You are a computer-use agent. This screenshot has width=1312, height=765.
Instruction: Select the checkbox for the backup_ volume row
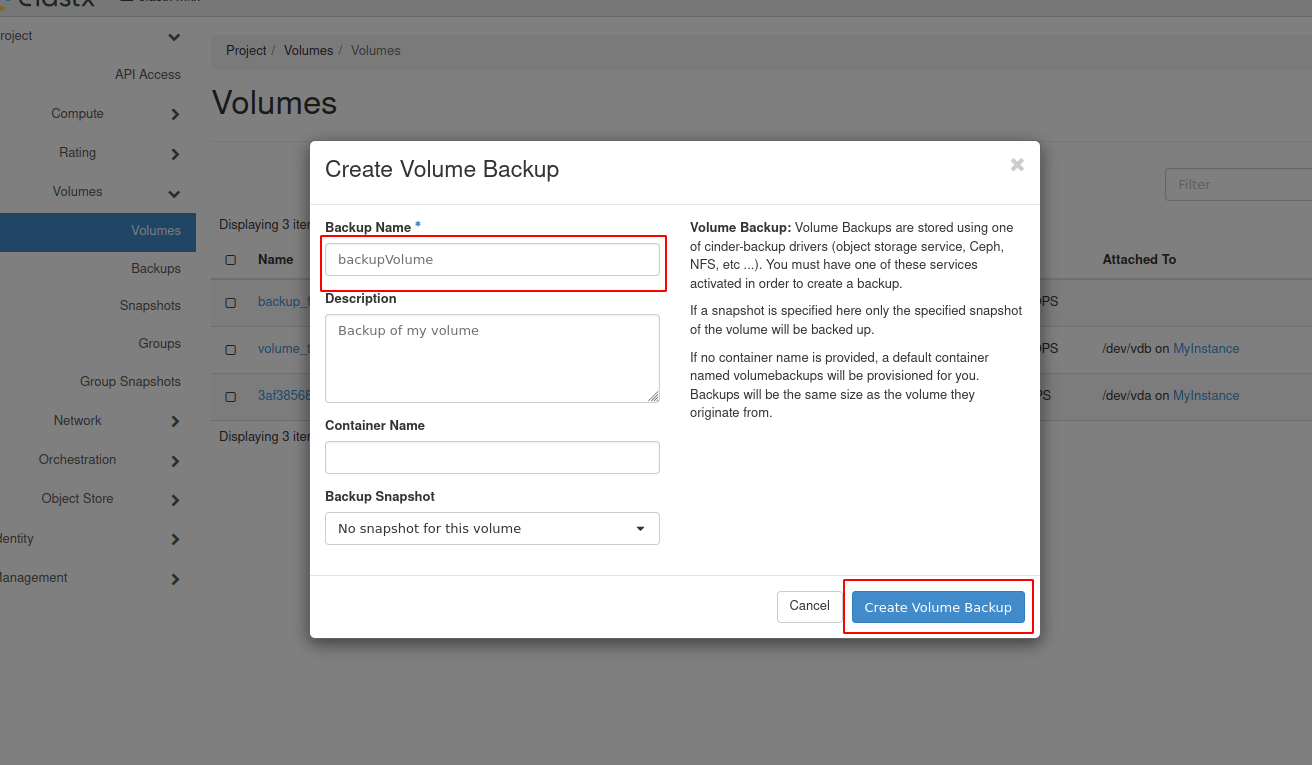231,301
